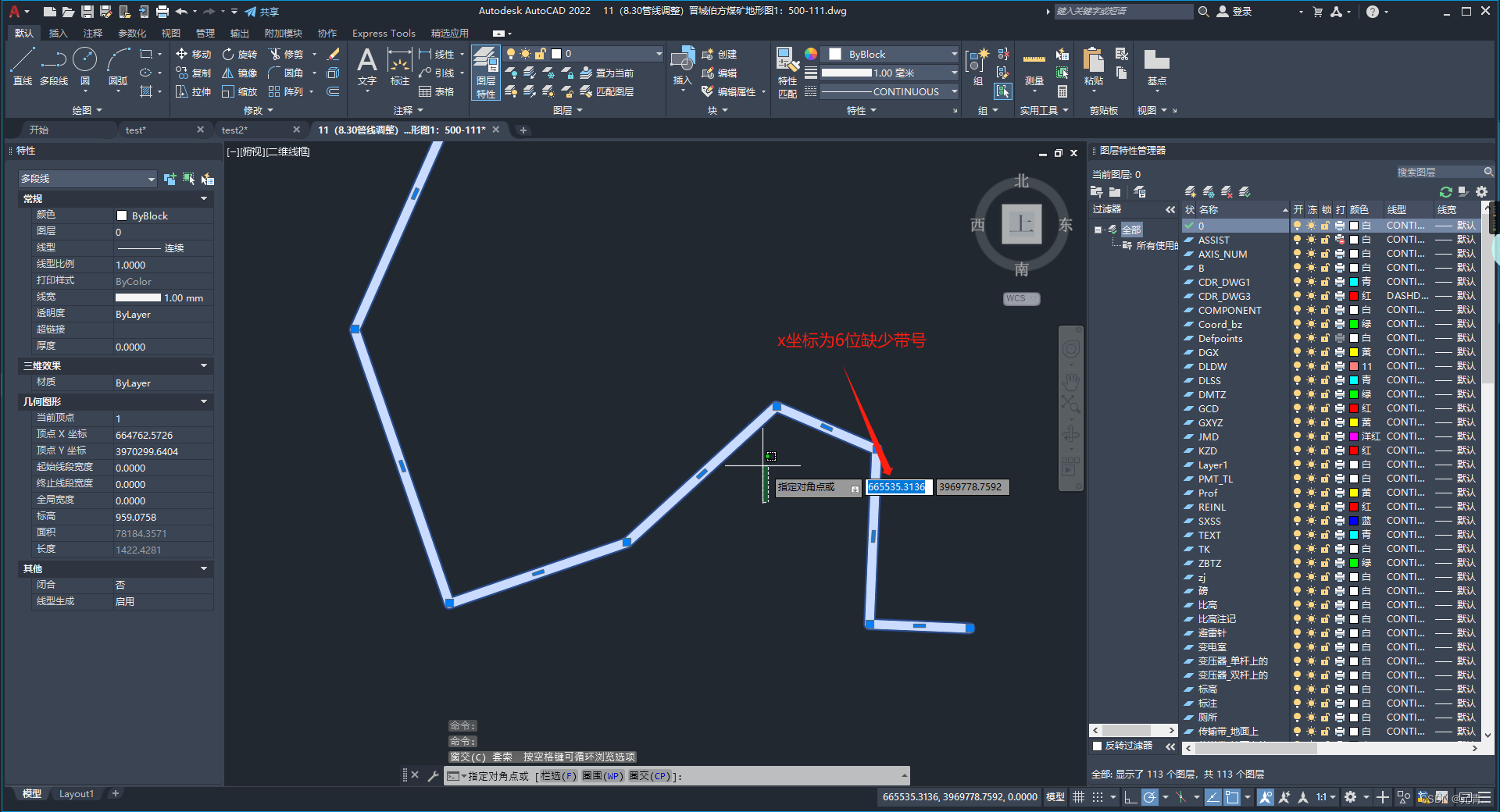Open Layer Manager settings gear
The height and width of the screenshot is (812, 1500).
1481,192
